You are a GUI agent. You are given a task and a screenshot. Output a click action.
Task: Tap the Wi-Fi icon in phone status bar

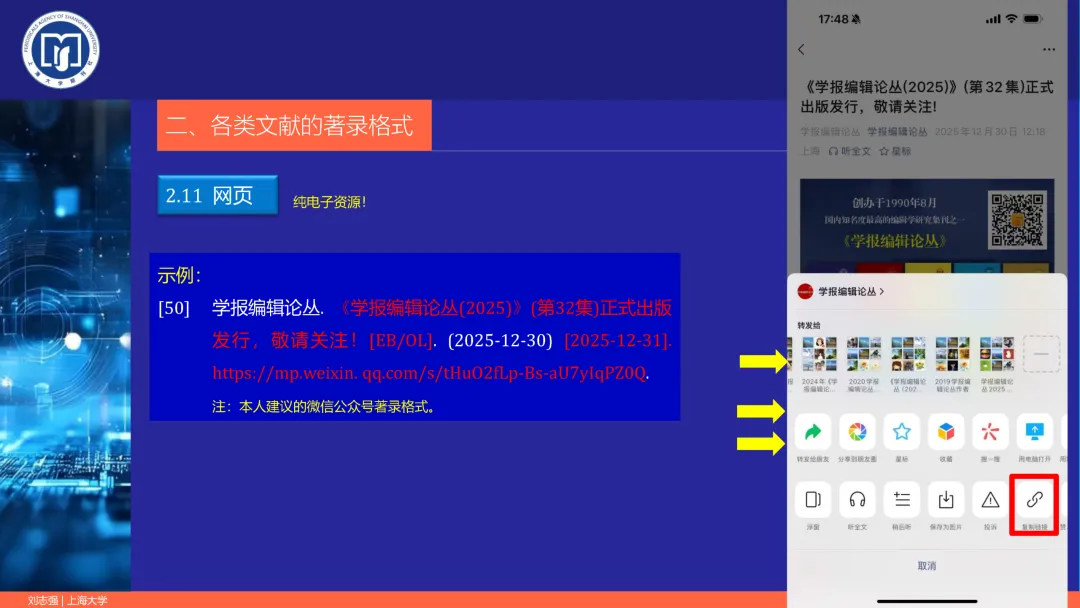(1010, 19)
